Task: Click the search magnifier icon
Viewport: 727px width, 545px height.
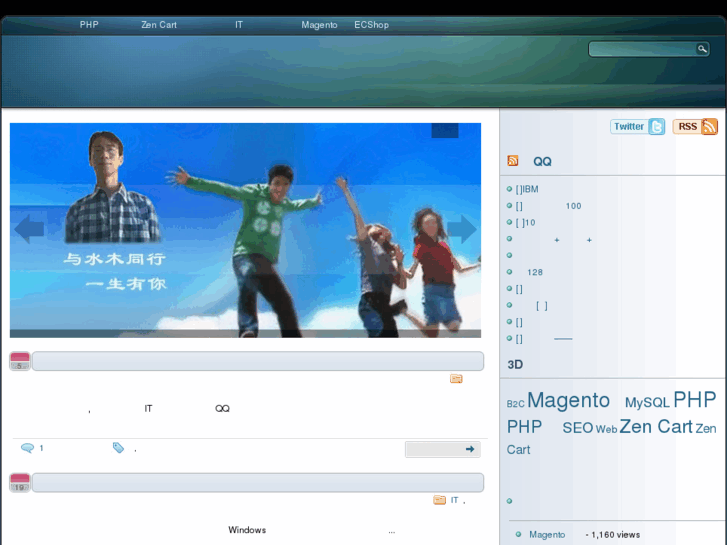Action: click(x=702, y=49)
